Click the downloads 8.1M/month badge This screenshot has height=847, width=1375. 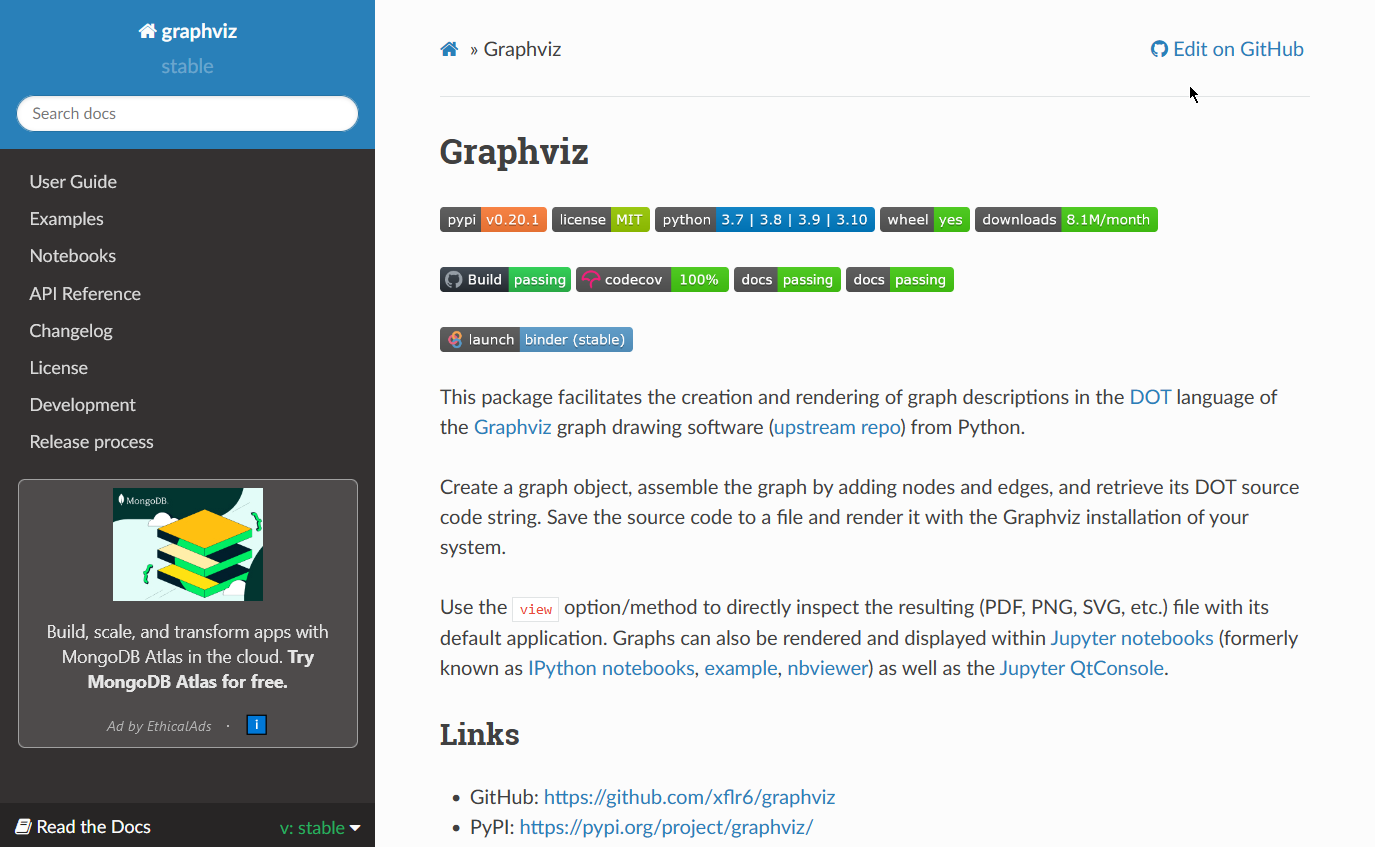pyautogui.click(x=1066, y=219)
